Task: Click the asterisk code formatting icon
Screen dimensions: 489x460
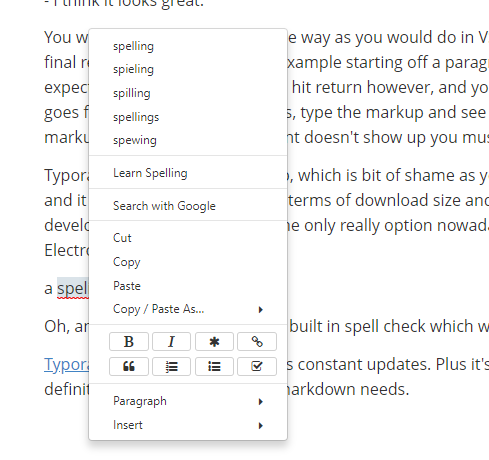Action: (214, 341)
